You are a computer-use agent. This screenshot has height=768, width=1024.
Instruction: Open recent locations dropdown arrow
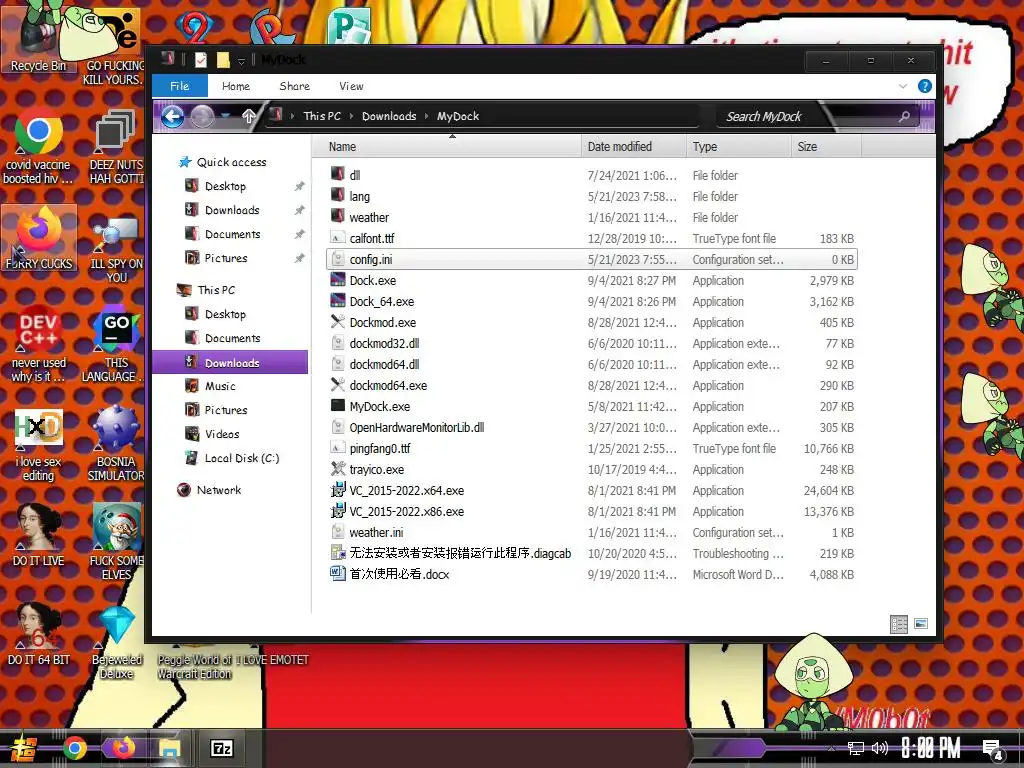click(226, 116)
